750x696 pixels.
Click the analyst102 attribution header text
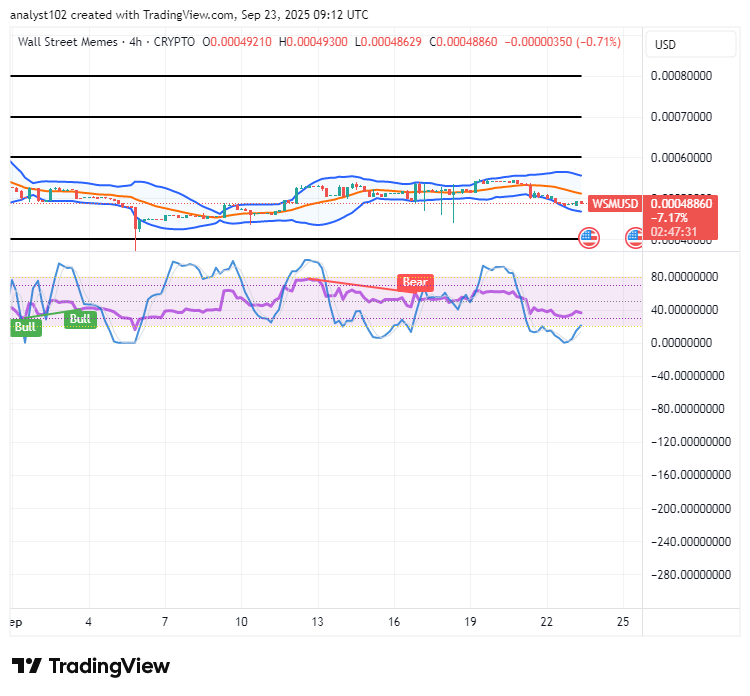click(x=189, y=15)
